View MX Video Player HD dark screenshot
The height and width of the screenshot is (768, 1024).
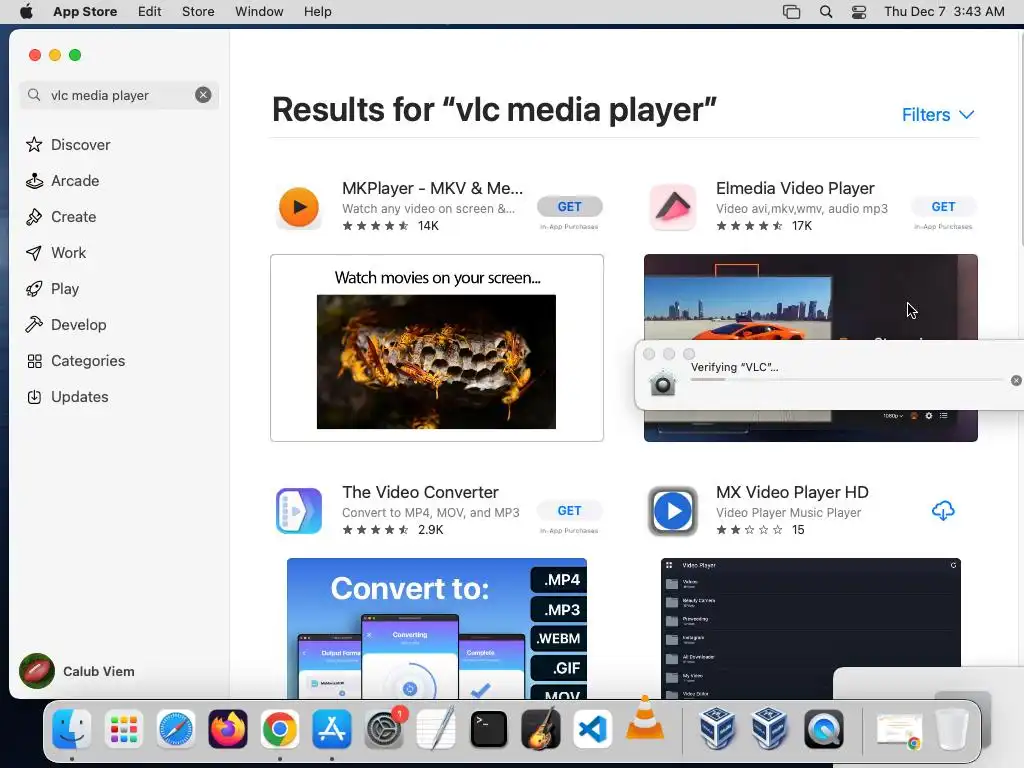[810, 628]
